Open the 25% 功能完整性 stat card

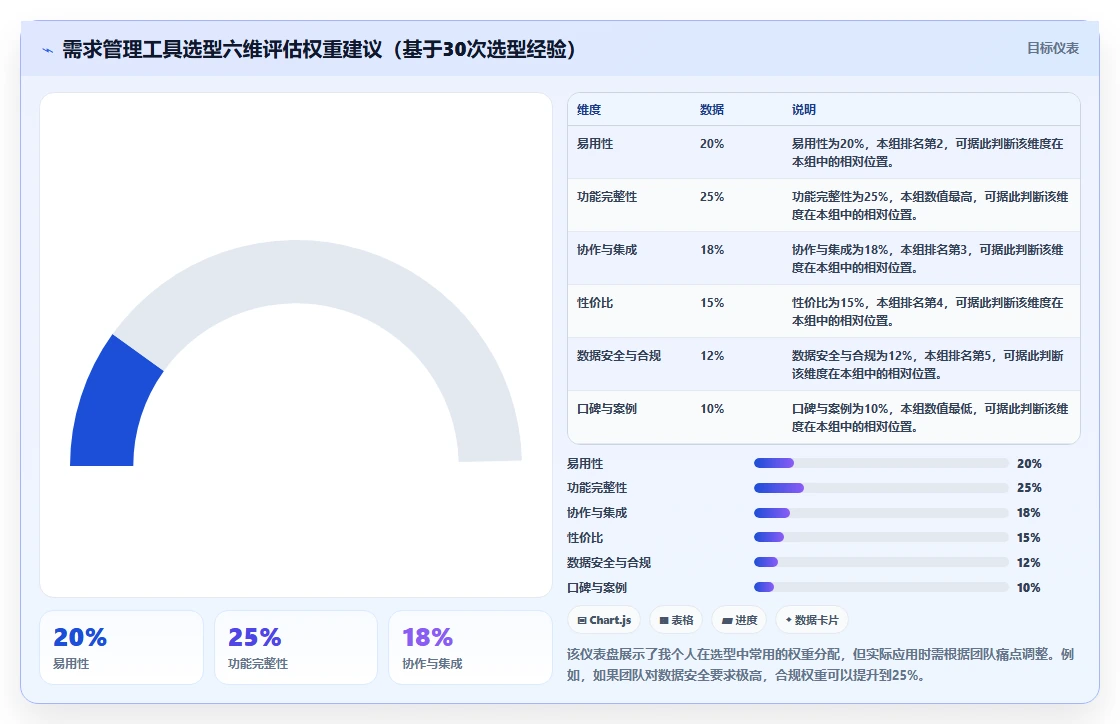(296, 648)
